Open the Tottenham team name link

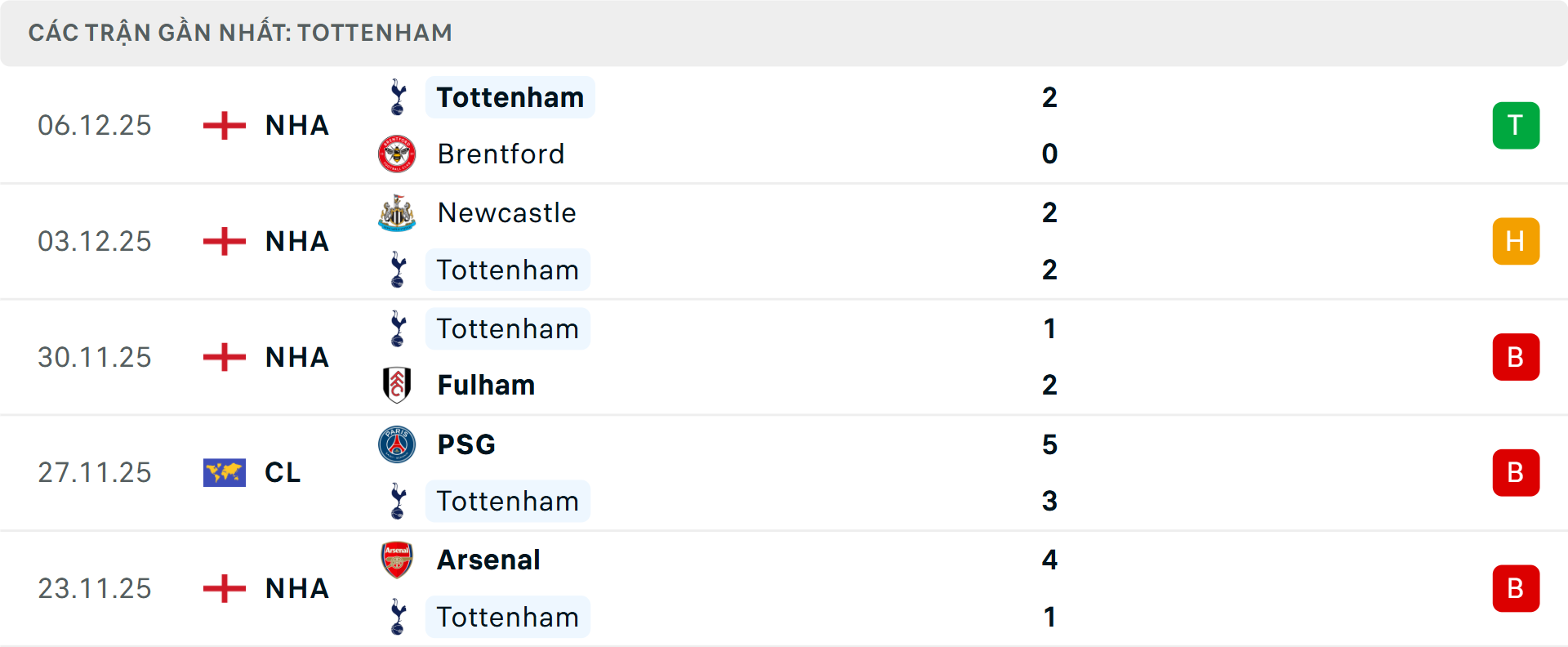(x=509, y=96)
